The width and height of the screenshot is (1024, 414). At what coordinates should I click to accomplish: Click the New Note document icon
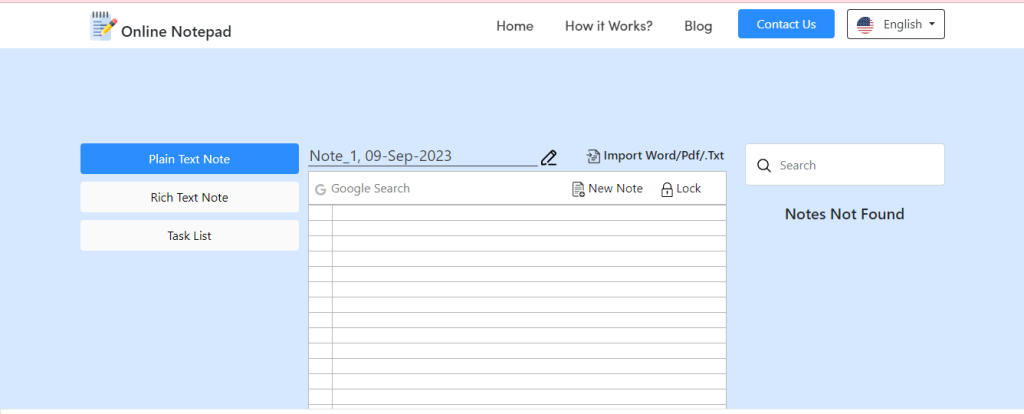(x=578, y=189)
